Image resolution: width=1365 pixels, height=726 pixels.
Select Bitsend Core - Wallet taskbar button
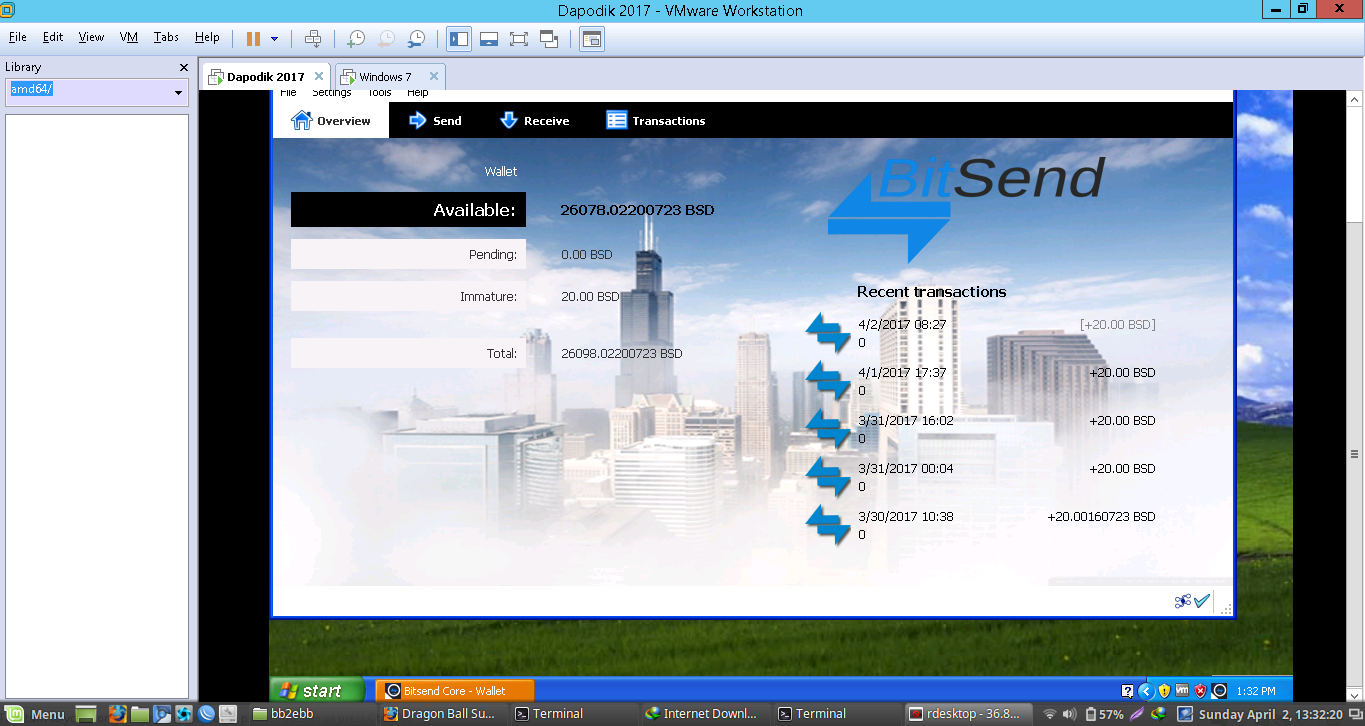click(455, 690)
